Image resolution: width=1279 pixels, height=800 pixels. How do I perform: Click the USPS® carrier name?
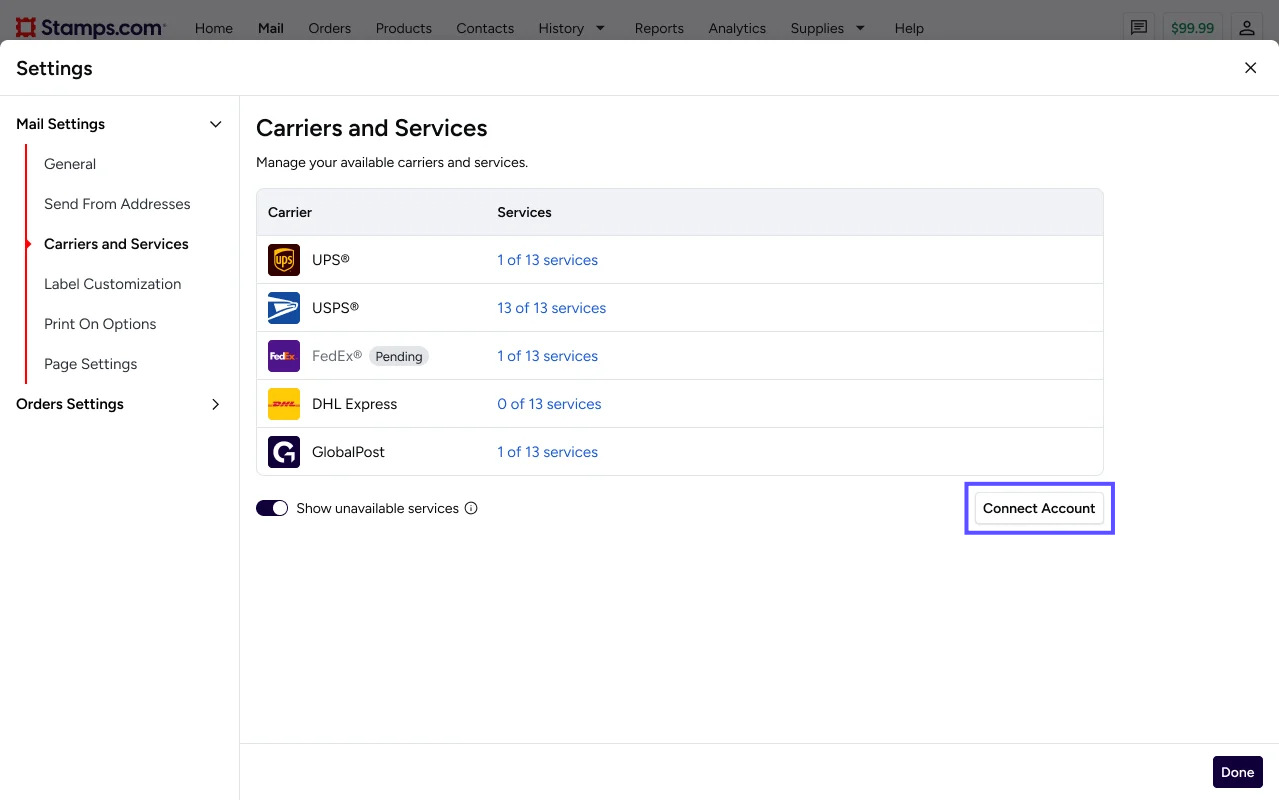(x=335, y=308)
